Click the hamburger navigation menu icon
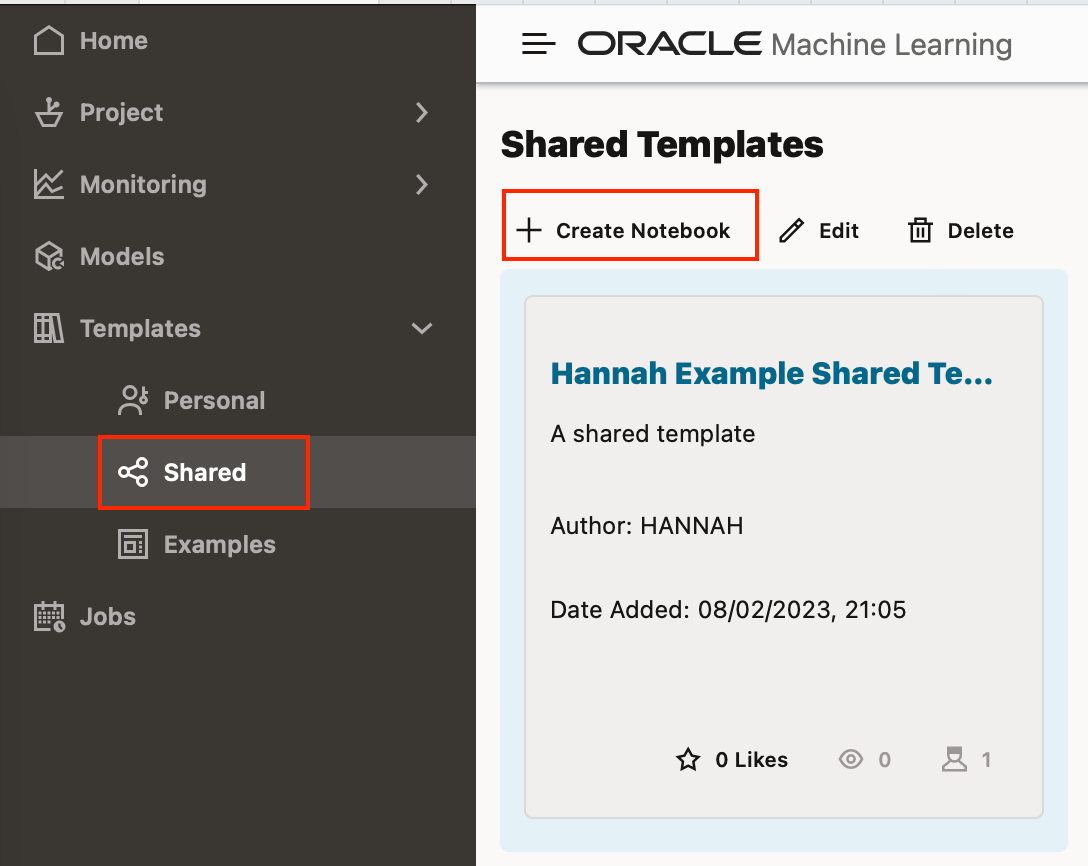Image resolution: width=1088 pixels, height=866 pixels. point(539,44)
